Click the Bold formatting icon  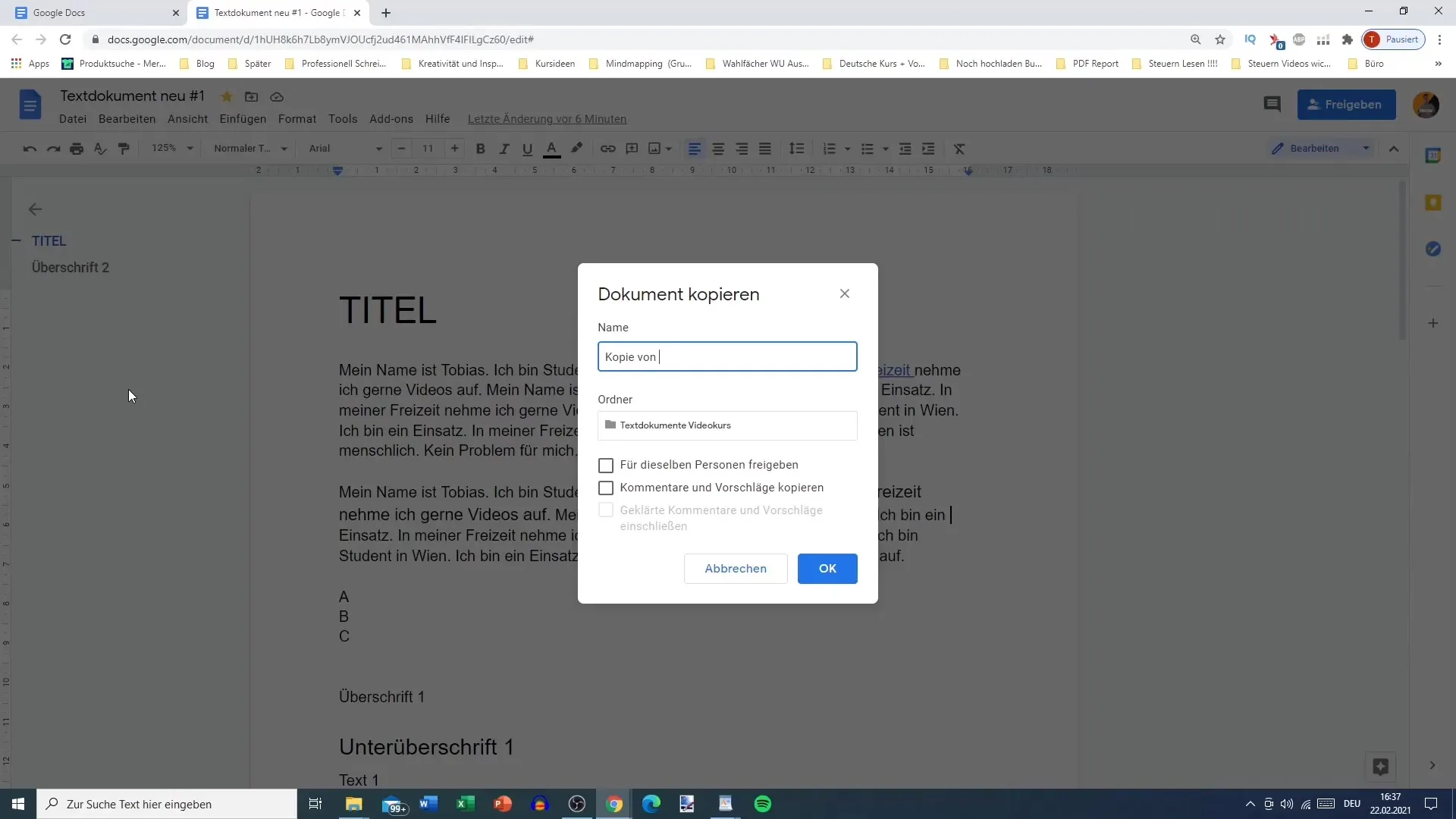coord(482,148)
